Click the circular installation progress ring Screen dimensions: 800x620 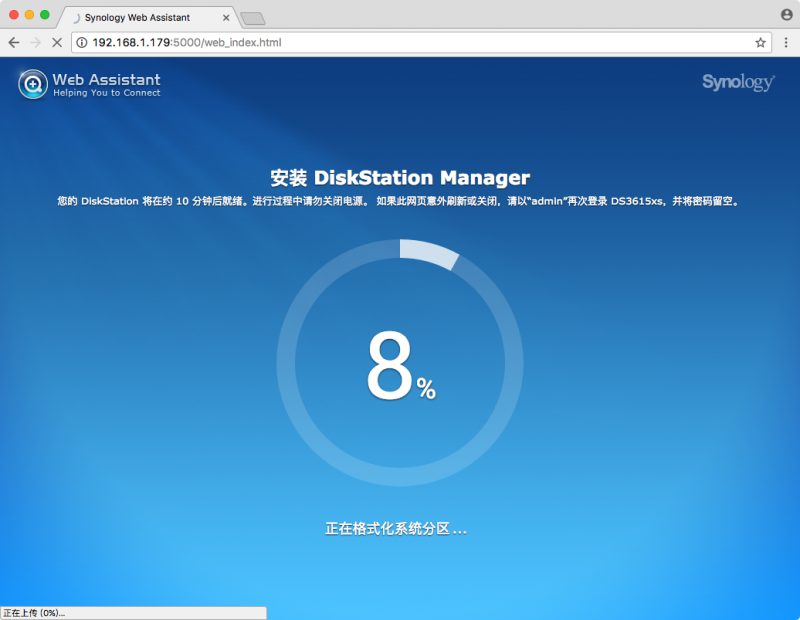pos(400,362)
